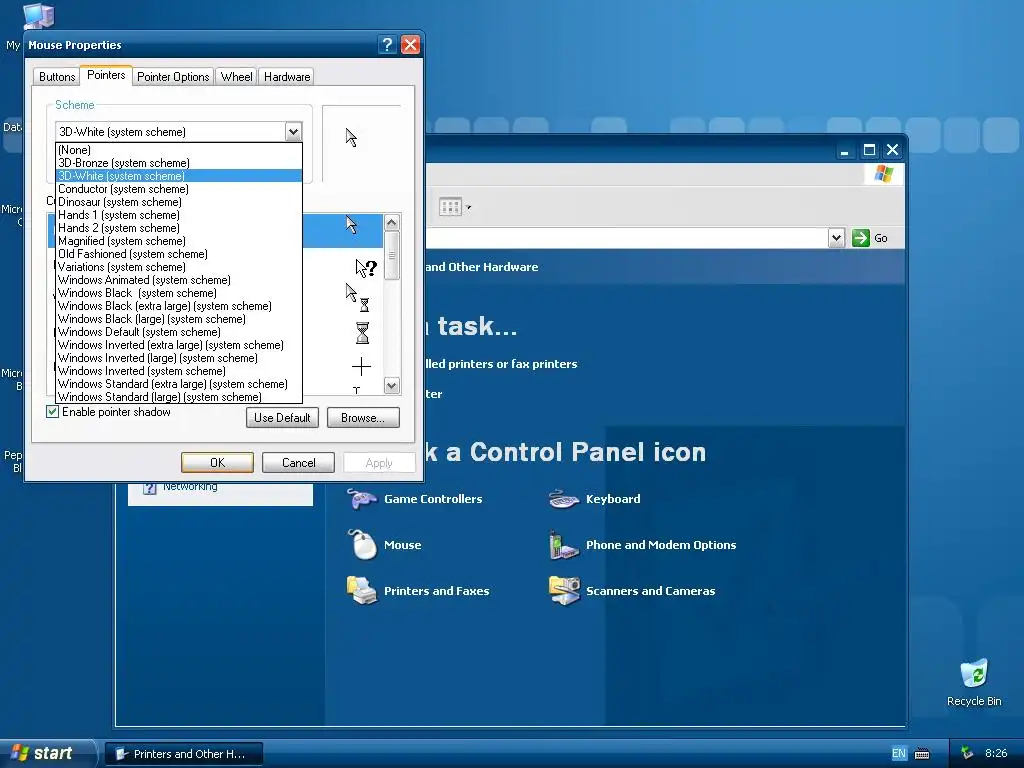Open the Printers and Faxes icon
The height and width of the screenshot is (768, 1024).
click(x=361, y=590)
